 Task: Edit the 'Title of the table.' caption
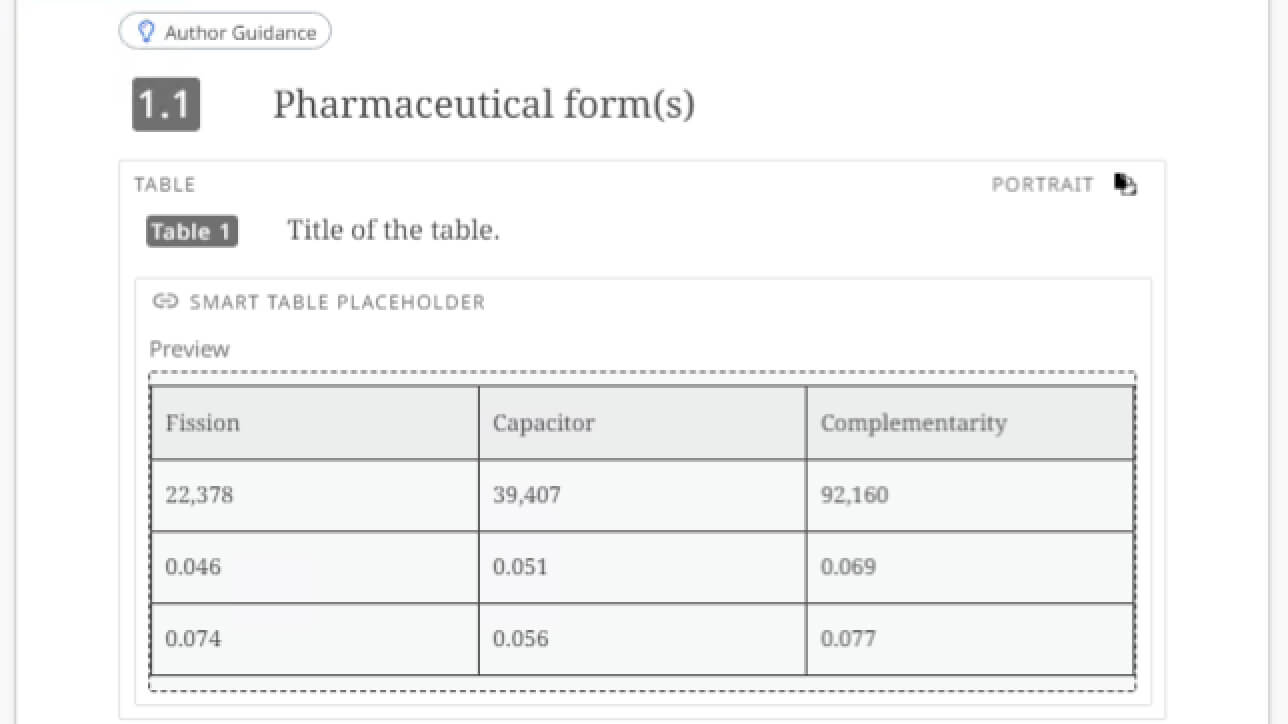[x=394, y=230]
